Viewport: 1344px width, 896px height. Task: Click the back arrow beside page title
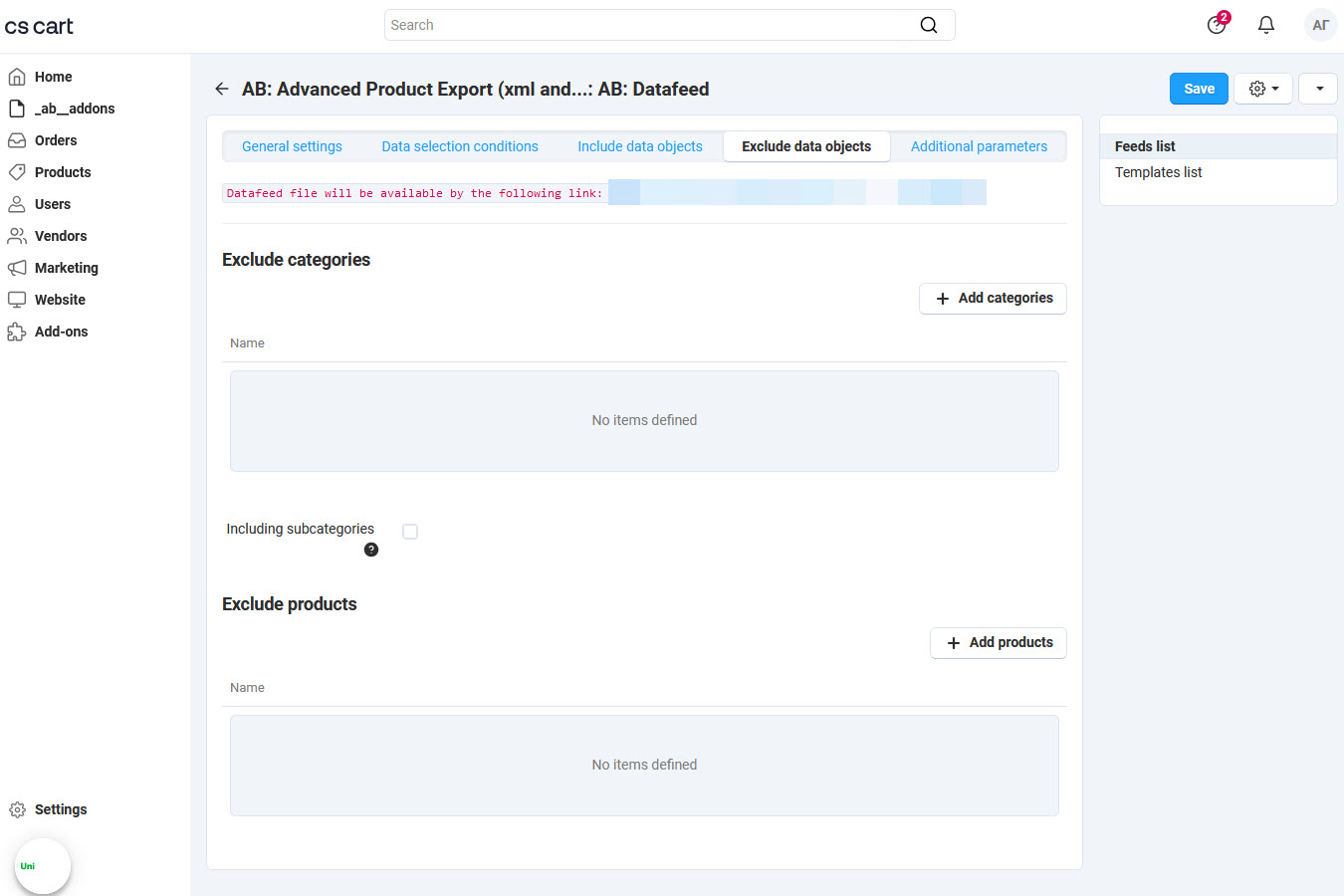click(x=222, y=89)
